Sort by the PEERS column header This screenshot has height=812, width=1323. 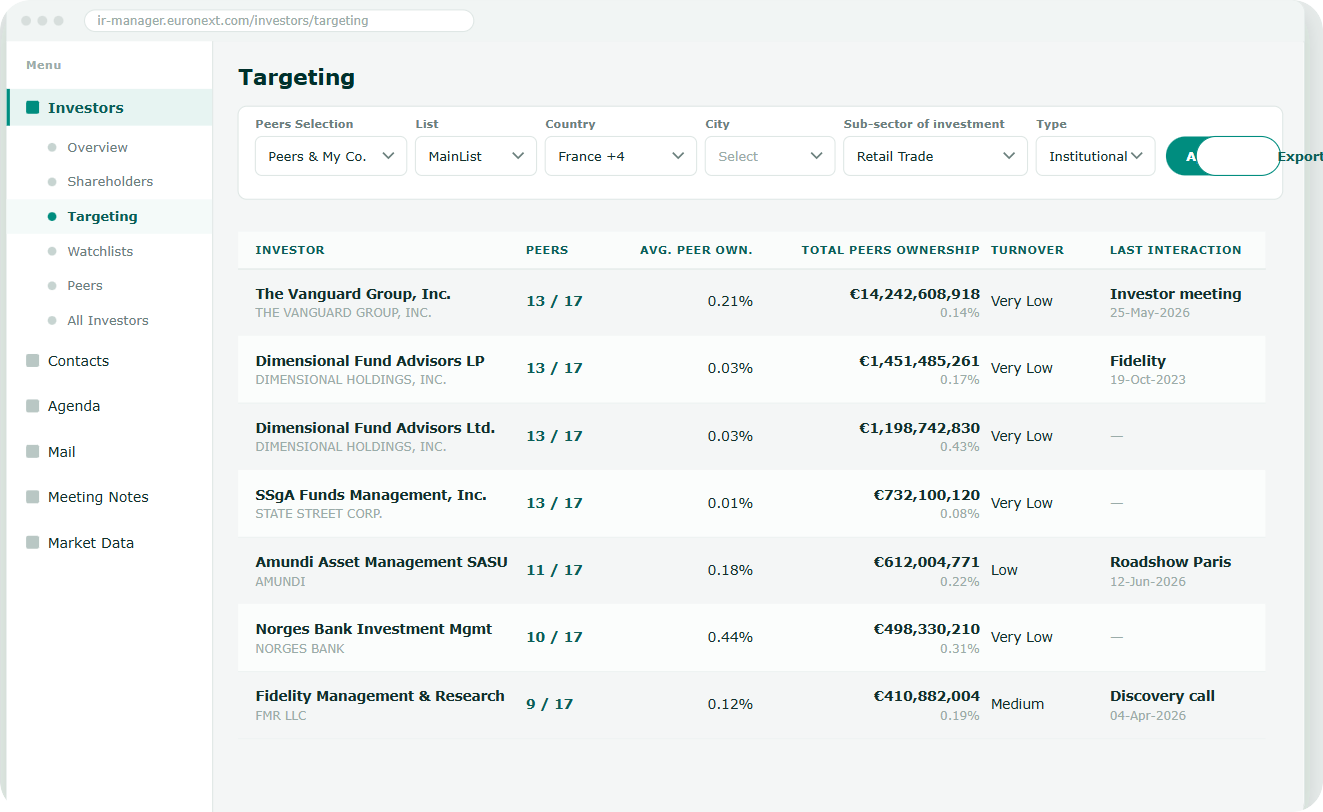point(547,250)
